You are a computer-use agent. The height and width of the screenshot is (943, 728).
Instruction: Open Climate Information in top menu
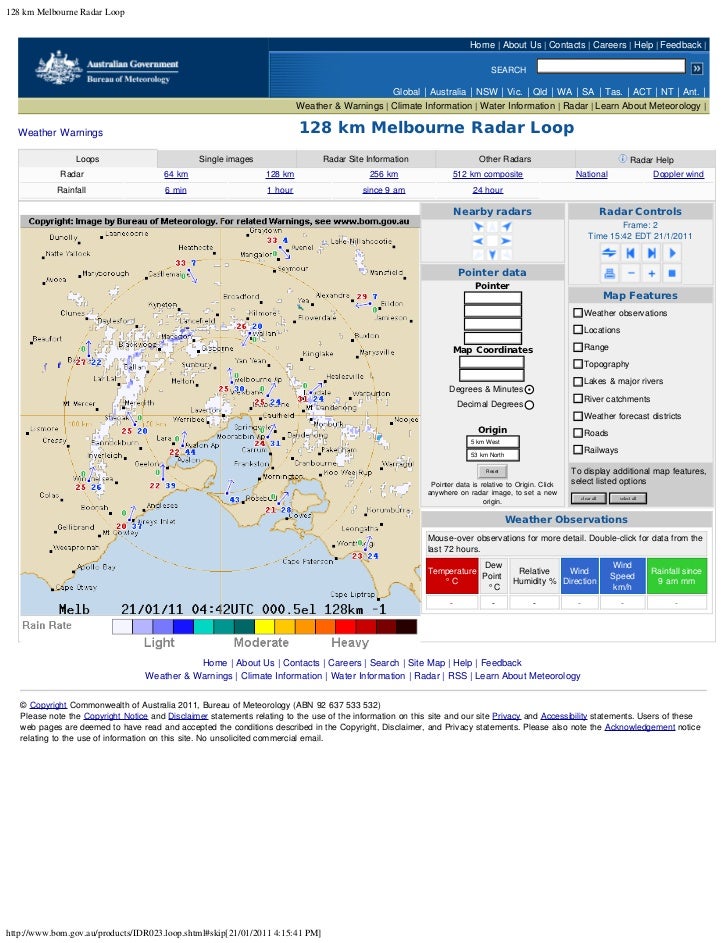[x=432, y=106]
